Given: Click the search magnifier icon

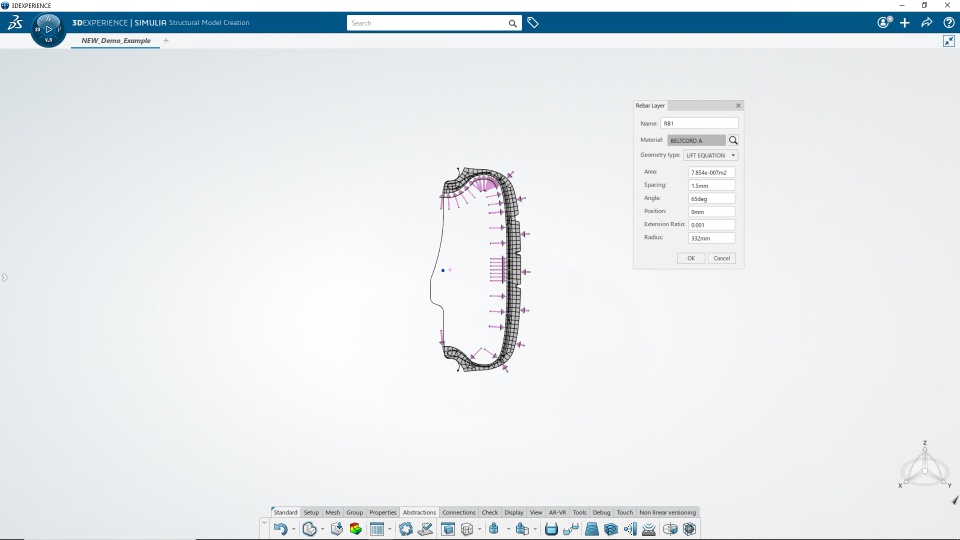Looking at the screenshot, I should [512, 23].
